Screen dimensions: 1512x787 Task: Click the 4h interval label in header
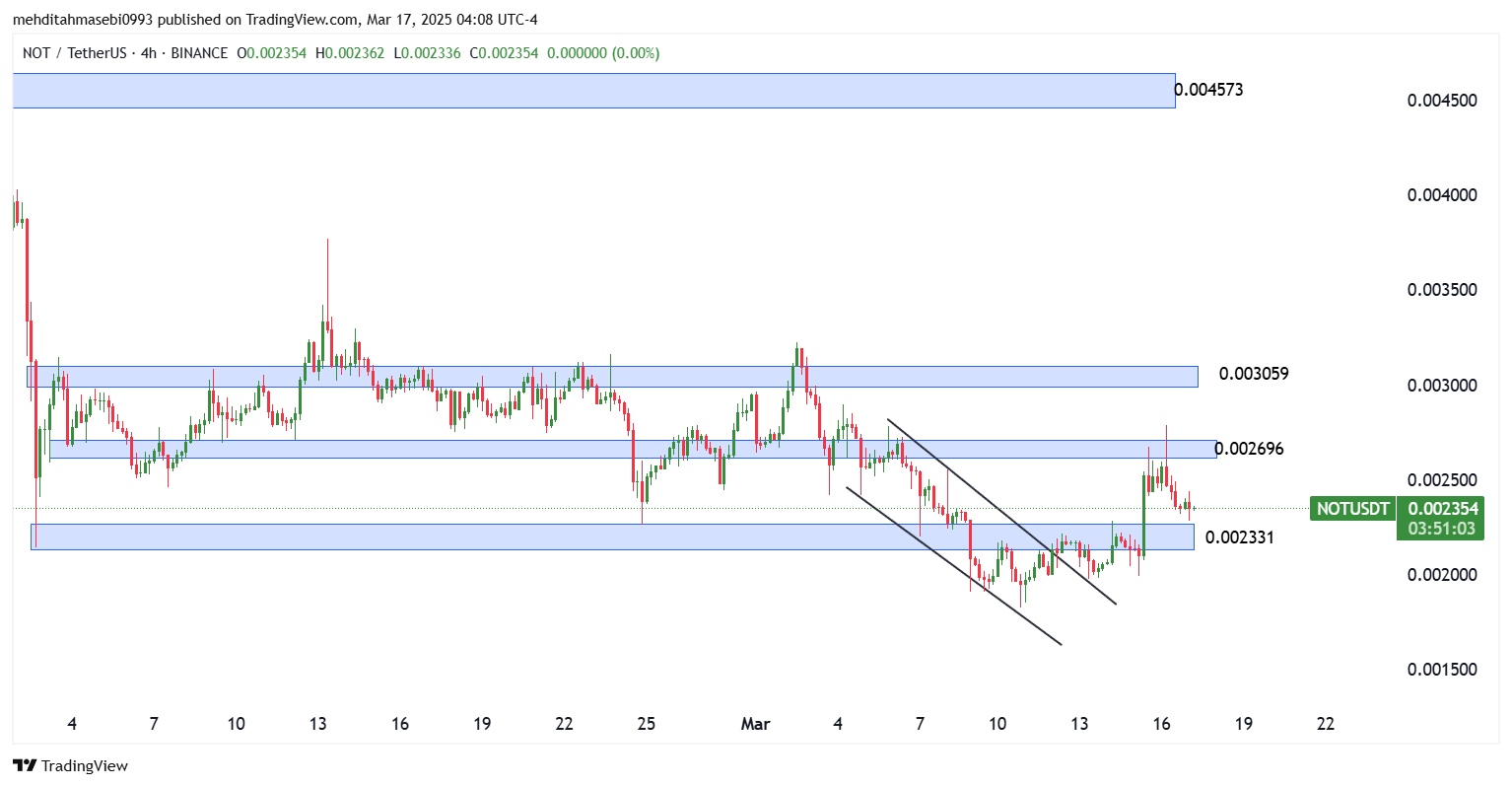pos(149,53)
